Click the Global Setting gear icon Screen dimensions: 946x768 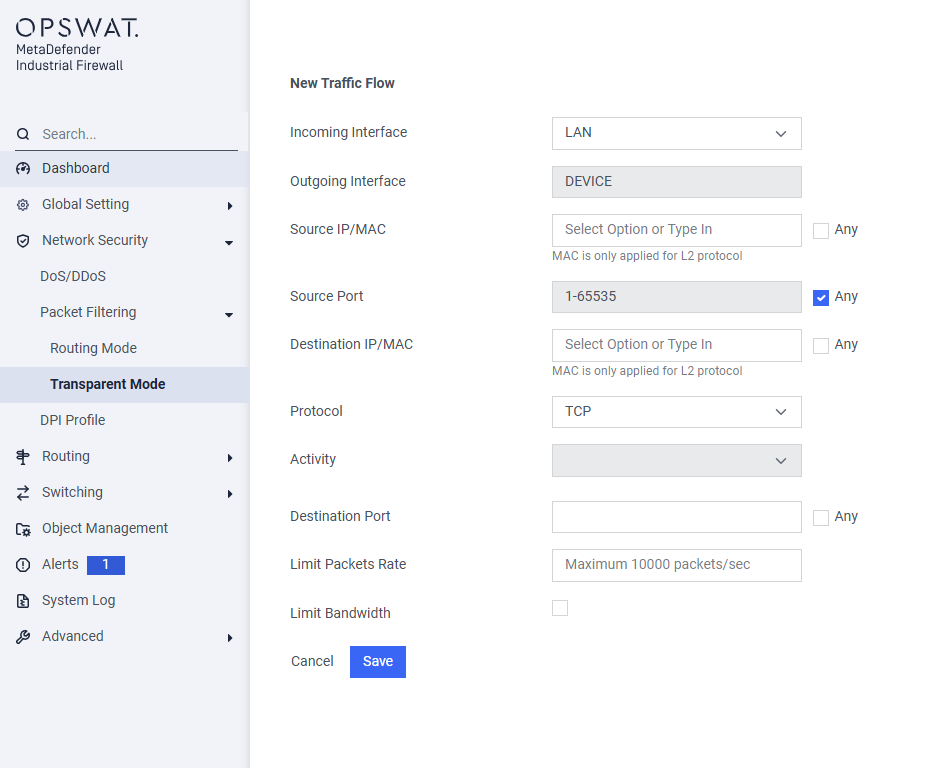(x=23, y=205)
